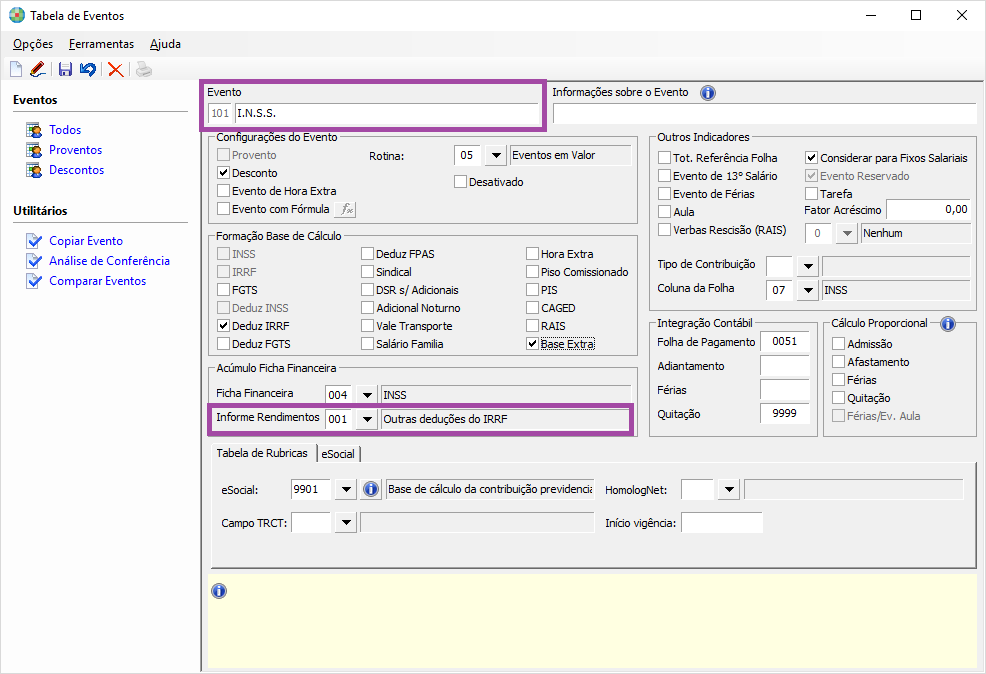986x674 pixels.
Task: Enable the Evento de Férias checkbox
Action: [x=665, y=194]
